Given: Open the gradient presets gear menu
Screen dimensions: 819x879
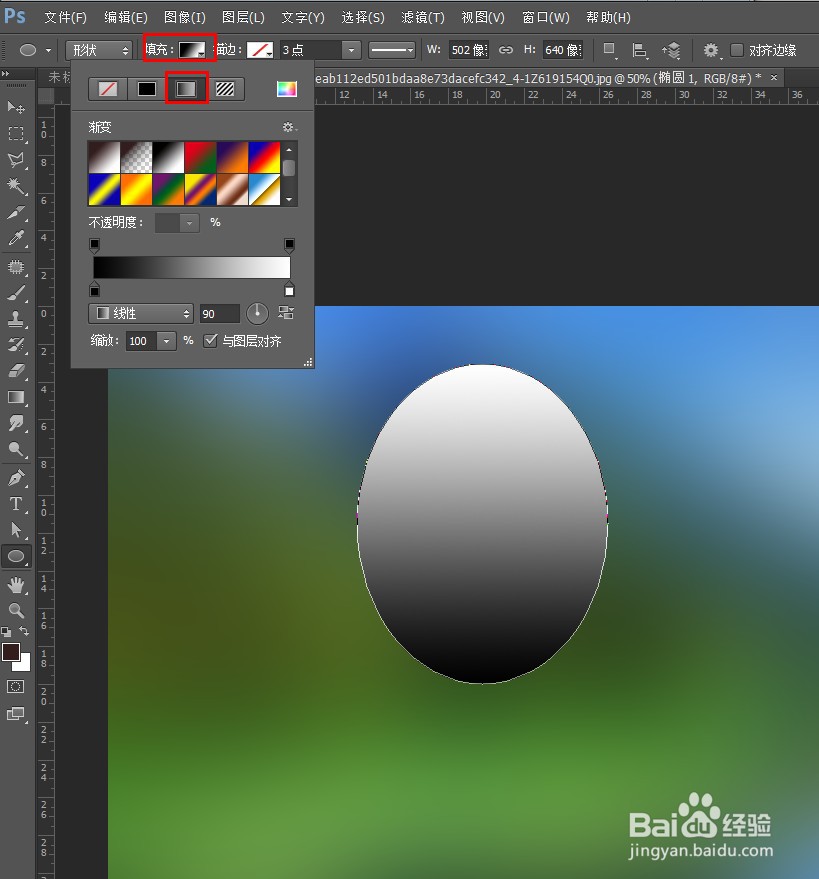Looking at the screenshot, I should coord(289,127).
